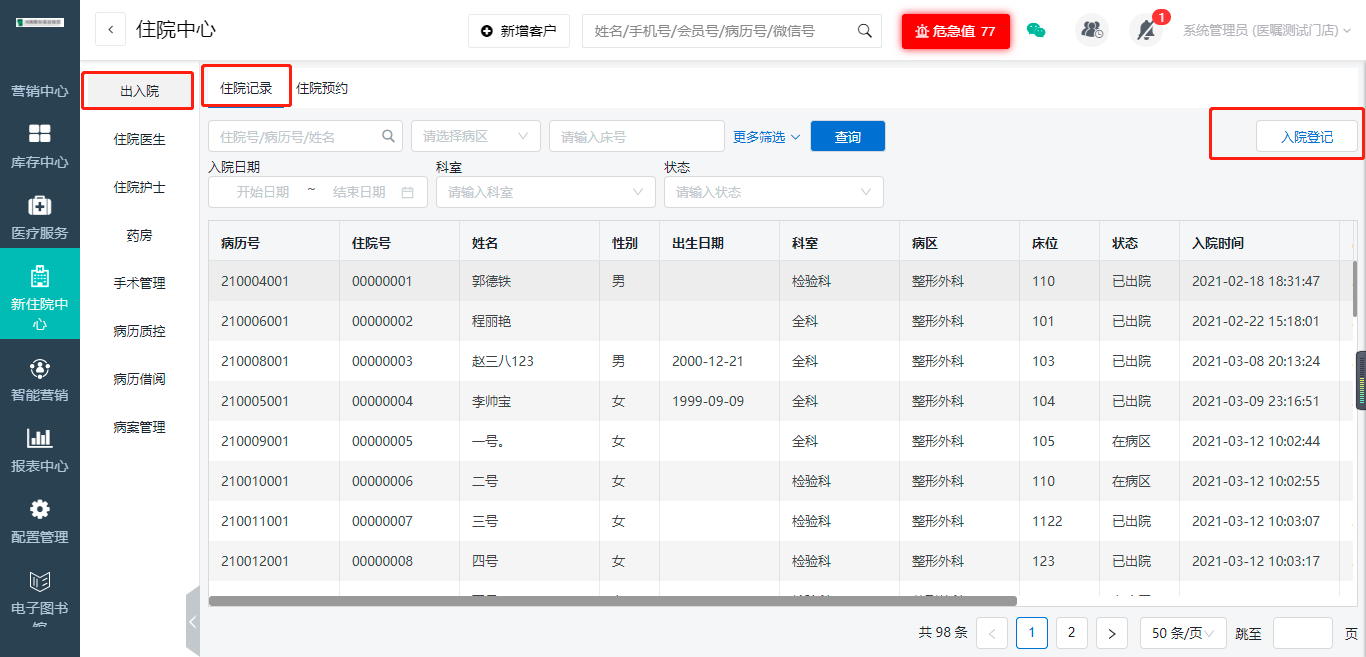Select the 出入院 menu item
This screenshot has width=1366, height=657.
click(x=139, y=91)
